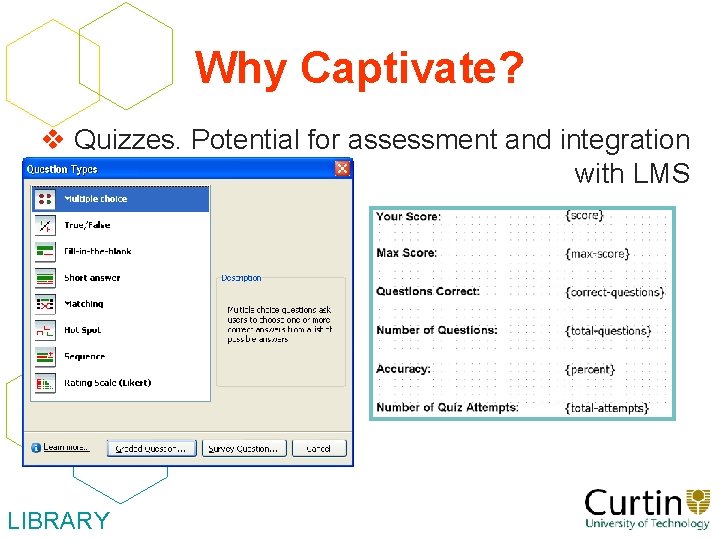Image resolution: width=720 pixels, height=540 pixels.
Task: Select the Matching list label
Action: (84, 304)
